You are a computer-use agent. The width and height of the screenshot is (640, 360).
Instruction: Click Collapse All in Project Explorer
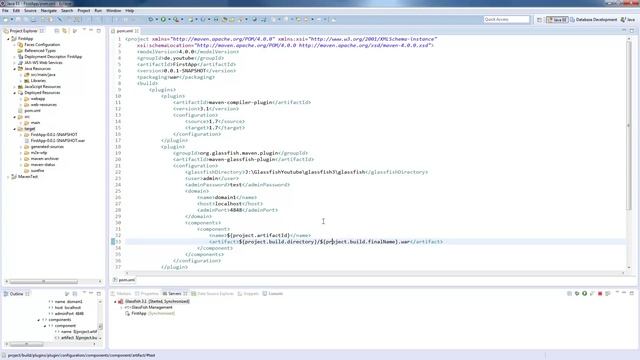tap(57, 31)
